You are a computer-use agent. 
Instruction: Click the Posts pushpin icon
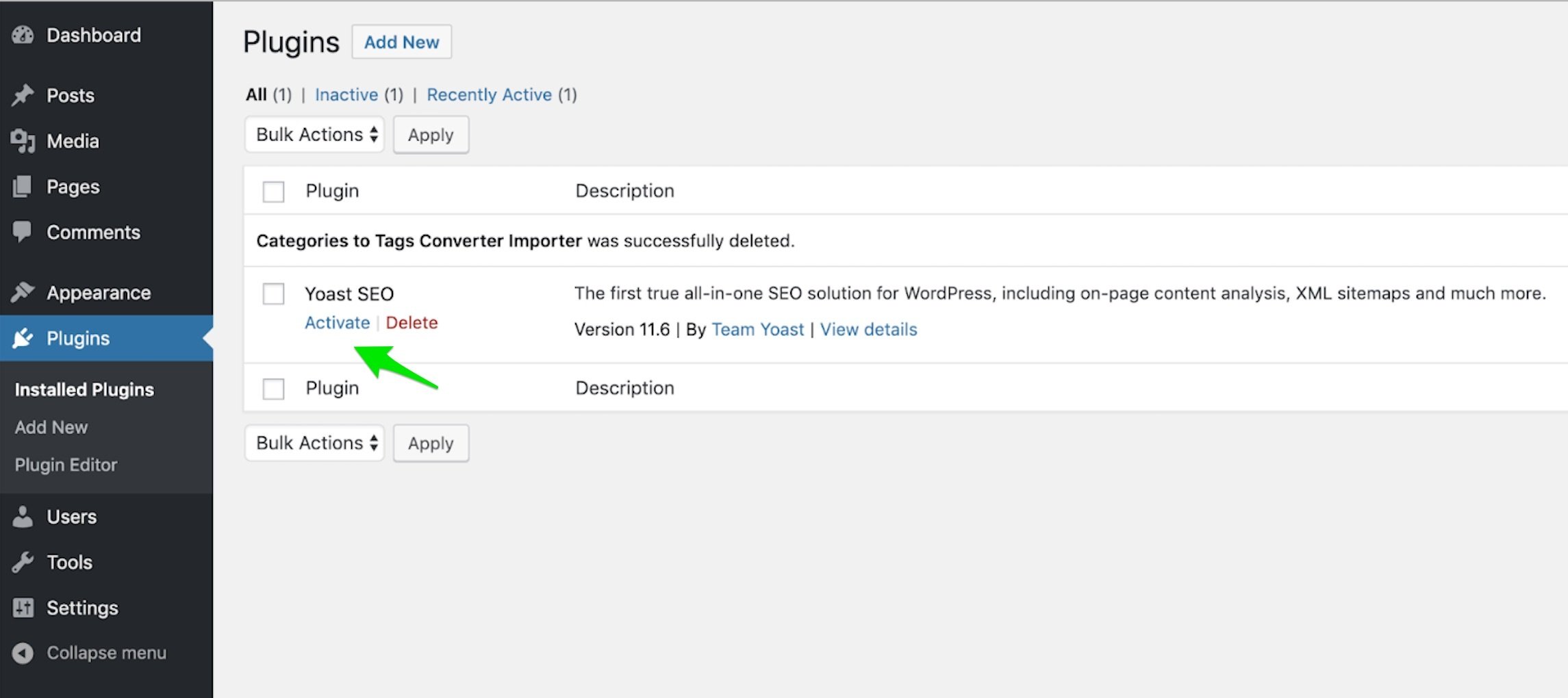point(23,95)
